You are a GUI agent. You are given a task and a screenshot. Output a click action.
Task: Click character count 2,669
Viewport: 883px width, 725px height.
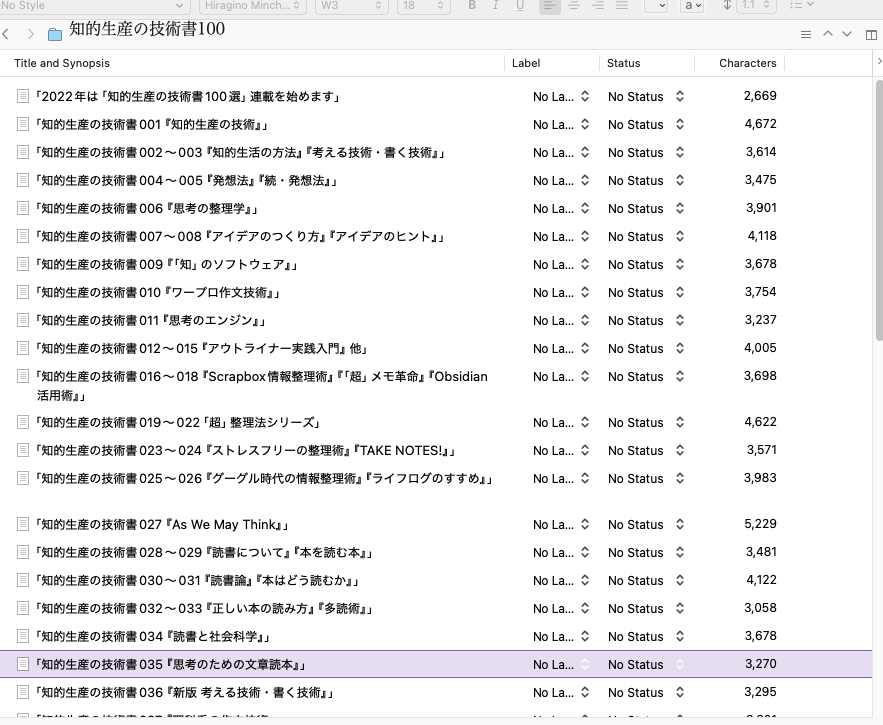pyautogui.click(x=760, y=96)
